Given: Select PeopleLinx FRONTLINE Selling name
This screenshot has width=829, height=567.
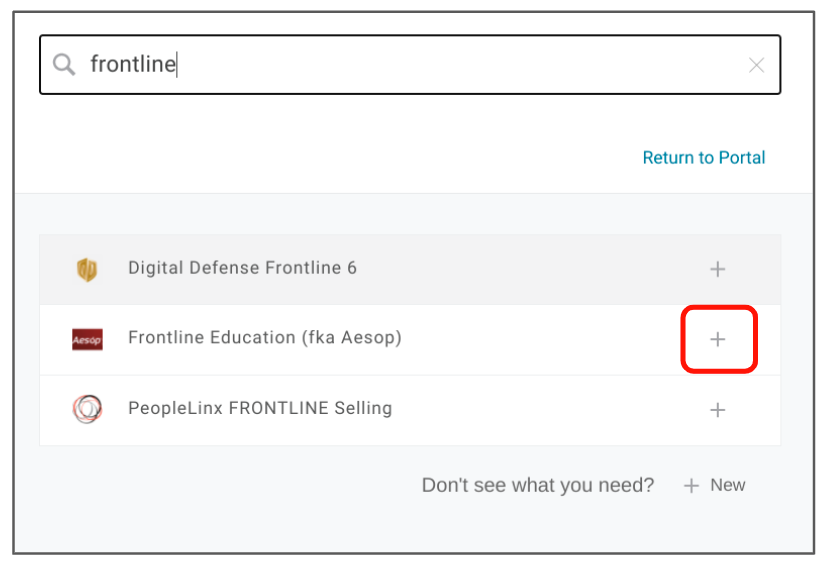Looking at the screenshot, I should (x=259, y=408).
